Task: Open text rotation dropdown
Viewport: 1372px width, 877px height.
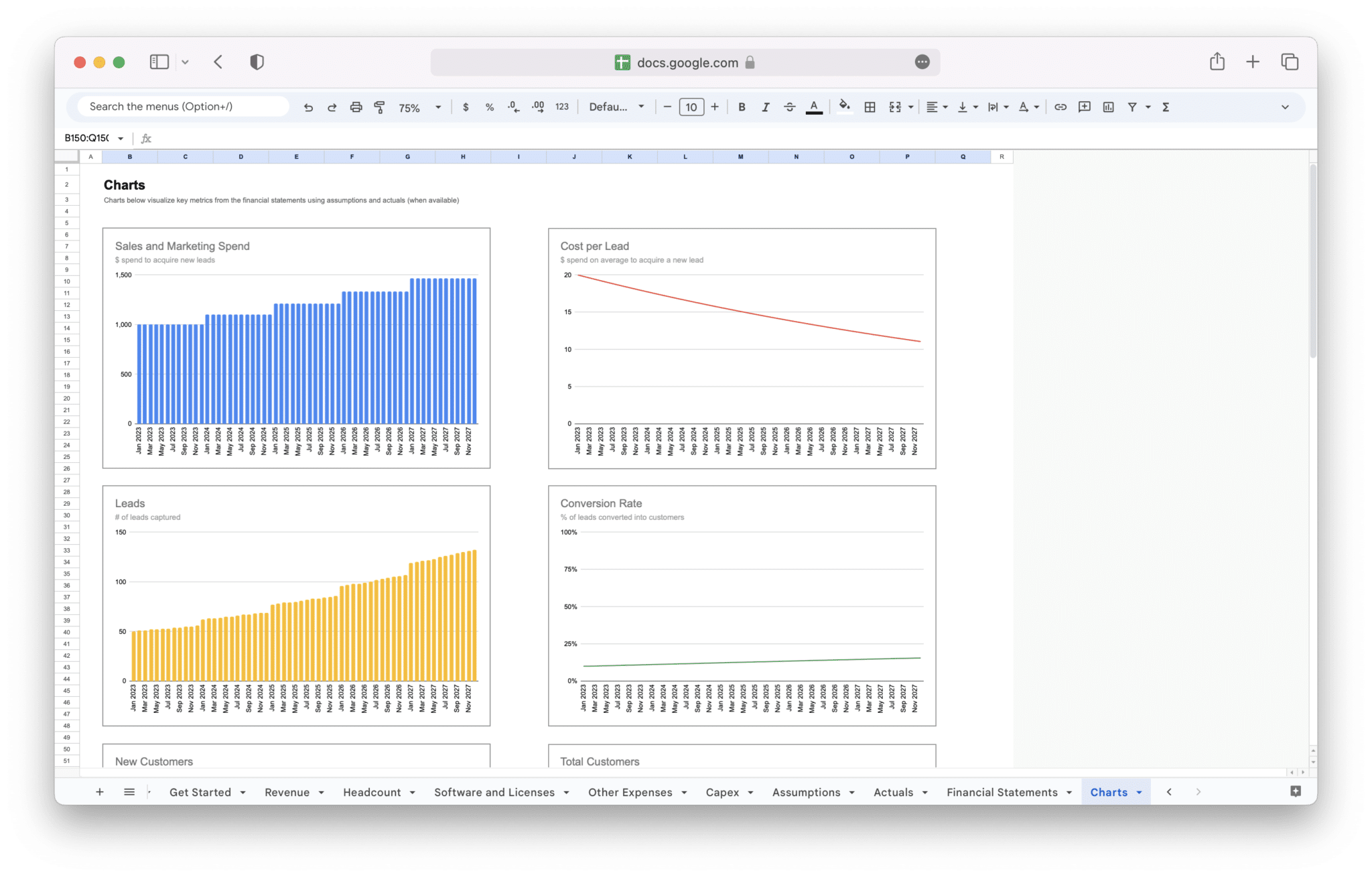Action: click(x=1028, y=107)
